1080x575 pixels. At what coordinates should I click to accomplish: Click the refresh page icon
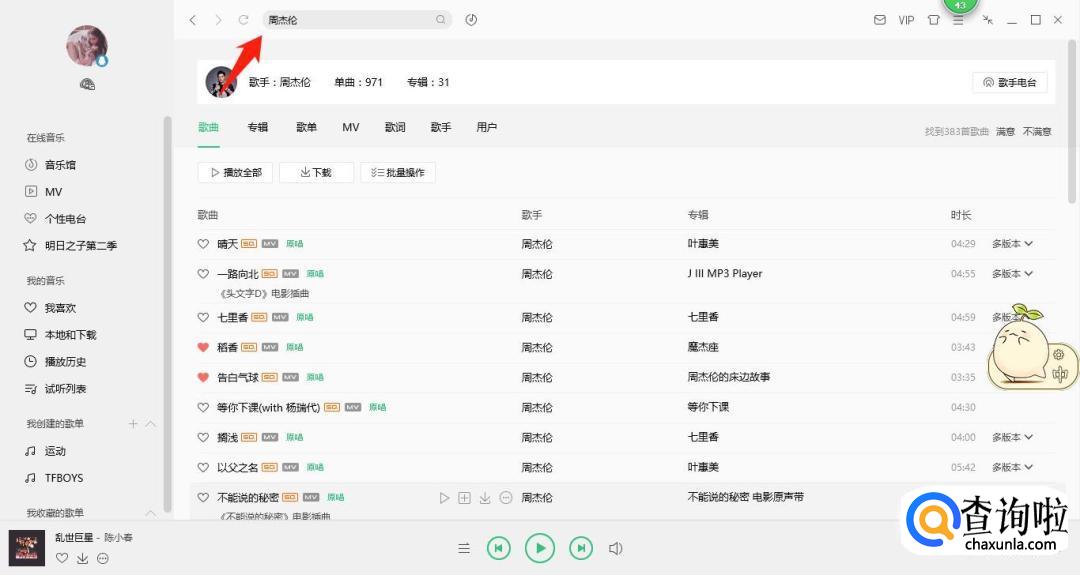pyautogui.click(x=243, y=20)
